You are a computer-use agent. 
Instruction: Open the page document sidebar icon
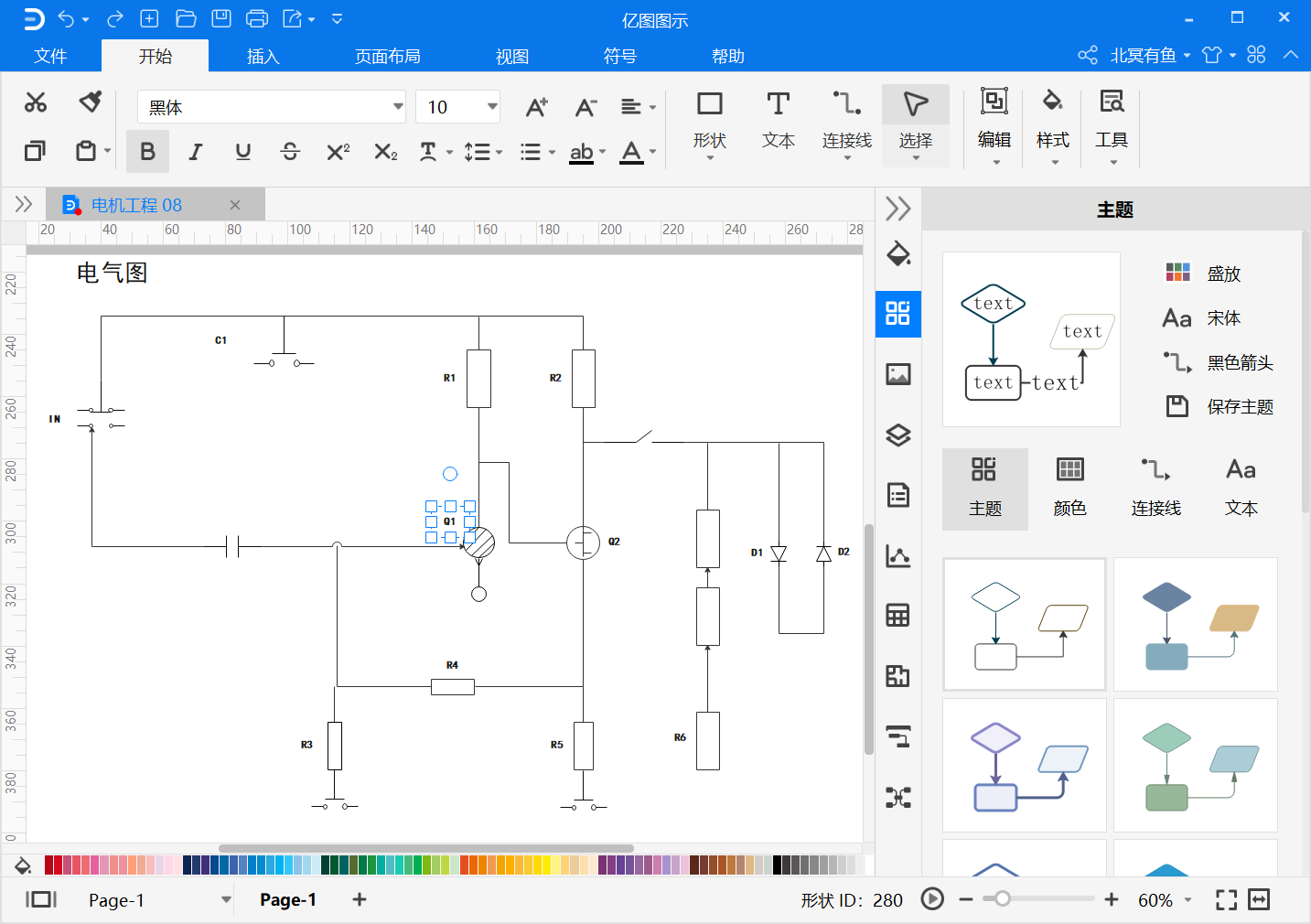pos(898,495)
